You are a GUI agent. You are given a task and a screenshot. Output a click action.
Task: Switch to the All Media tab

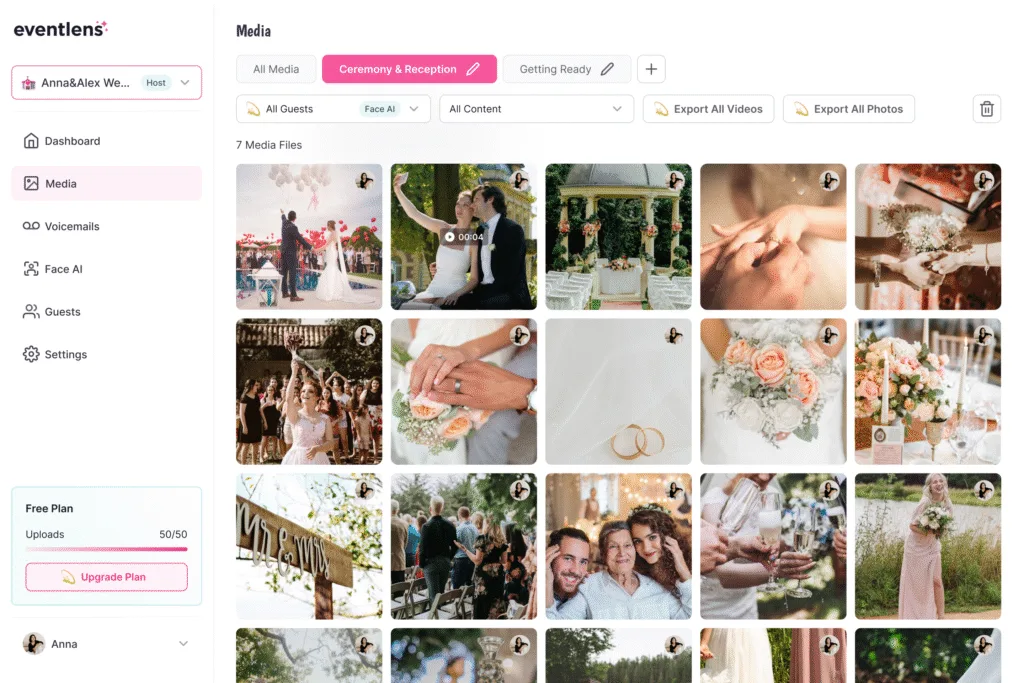coord(276,69)
